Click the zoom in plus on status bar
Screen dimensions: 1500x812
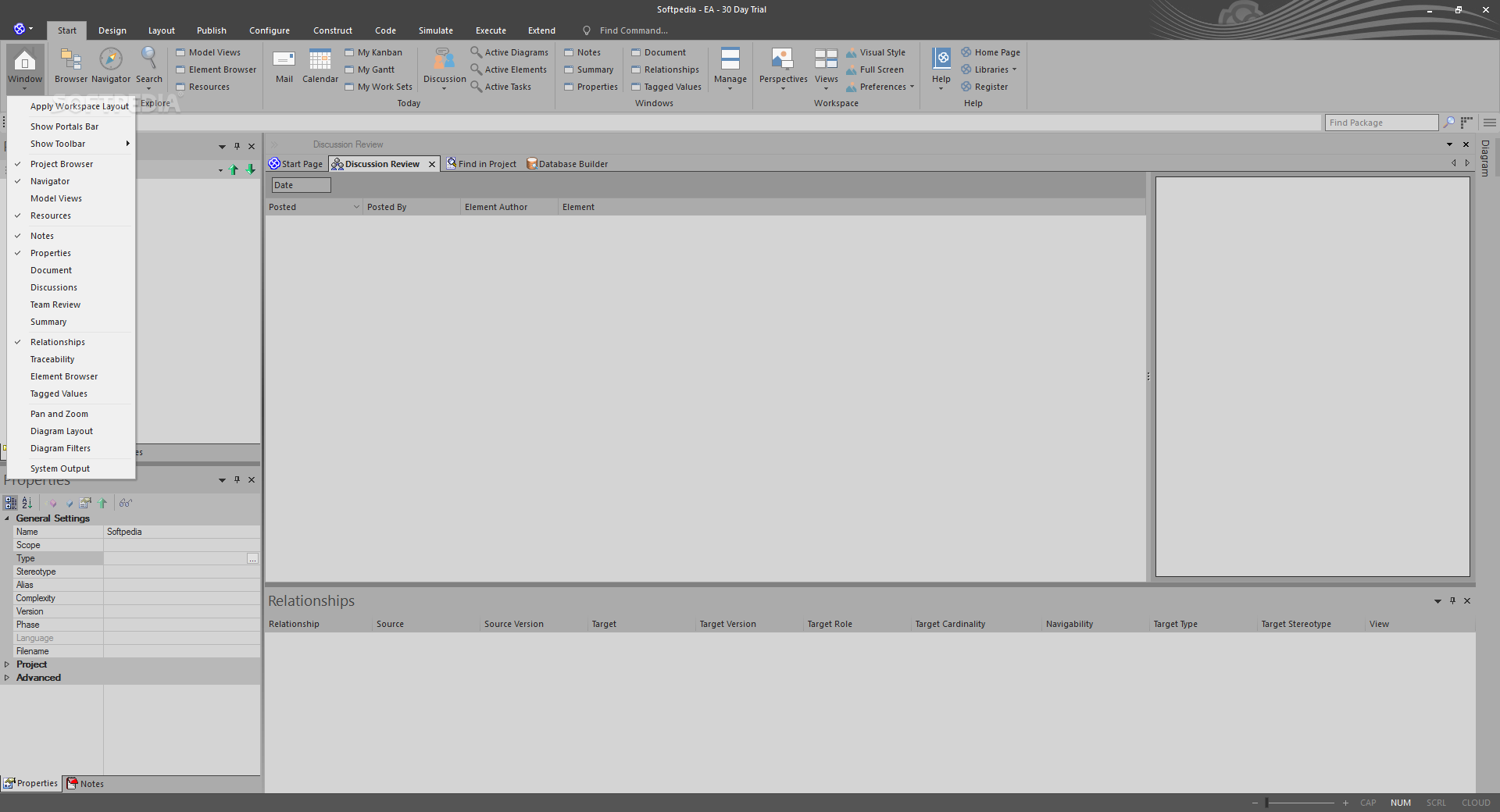pyautogui.click(x=1345, y=803)
